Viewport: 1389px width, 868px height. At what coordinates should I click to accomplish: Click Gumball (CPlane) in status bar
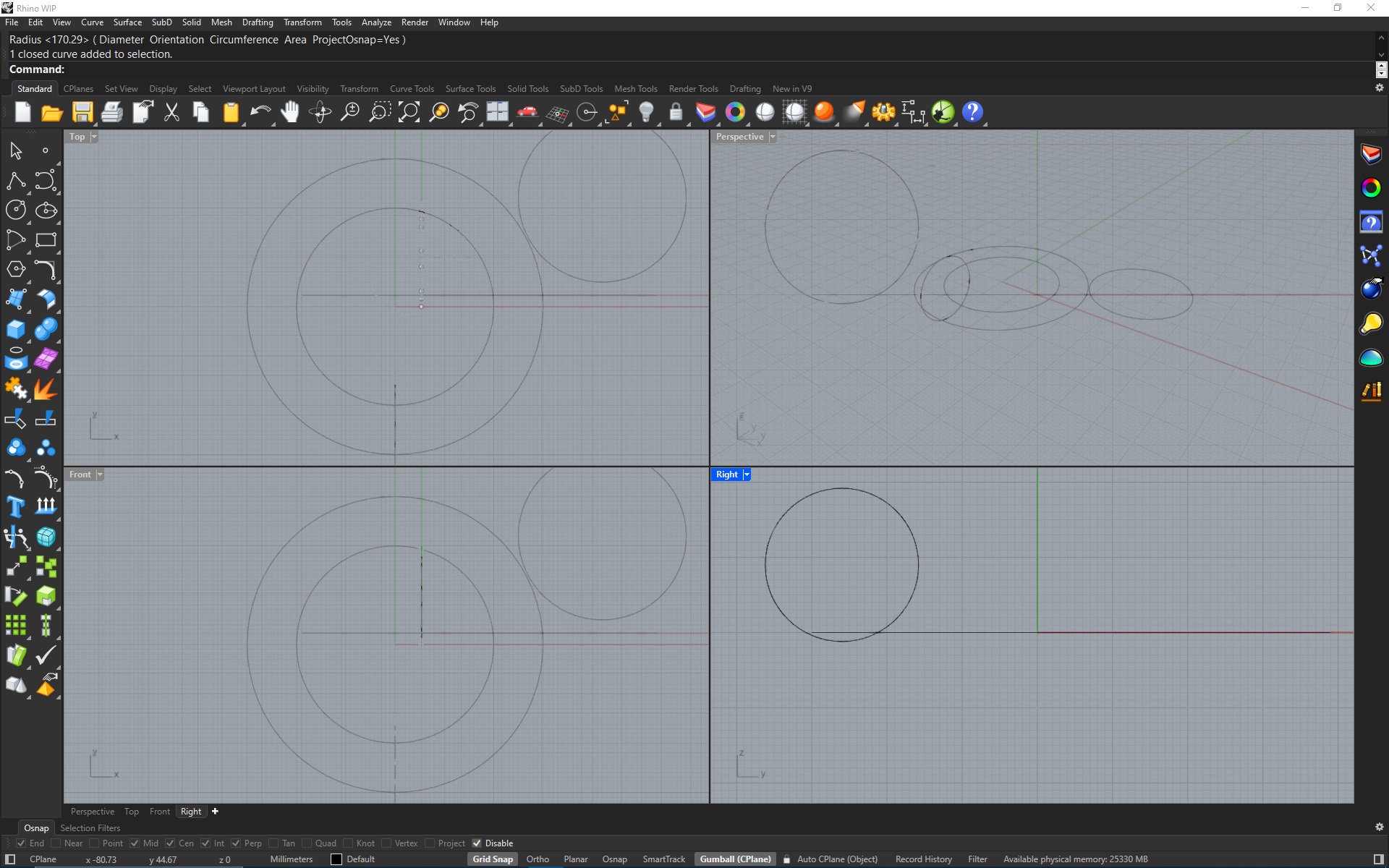(x=735, y=859)
